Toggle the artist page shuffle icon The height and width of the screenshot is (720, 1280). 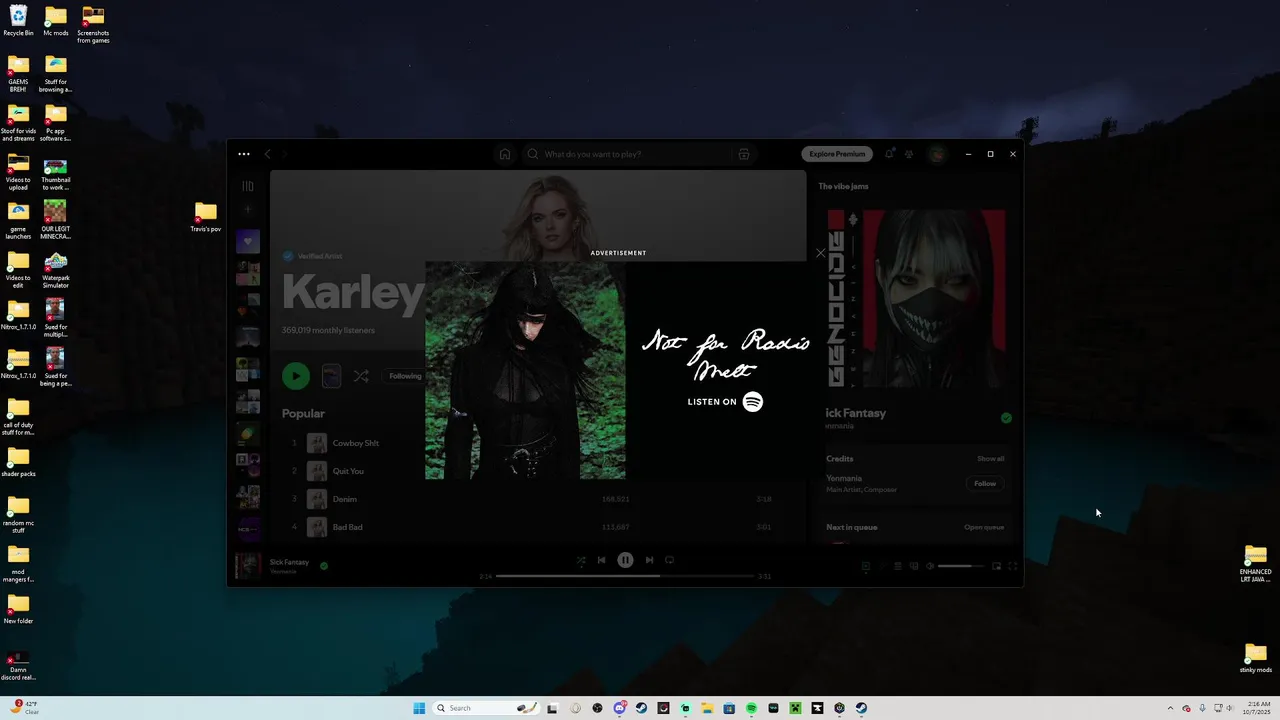tap(361, 376)
